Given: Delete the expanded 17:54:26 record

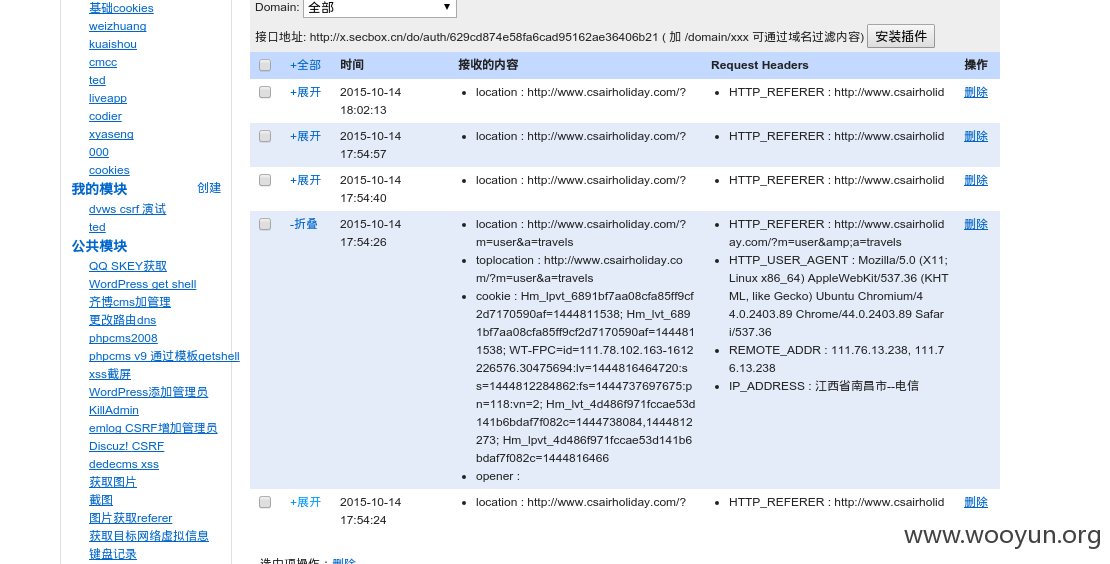Looking at the screenshot, I should pos(975,224).
